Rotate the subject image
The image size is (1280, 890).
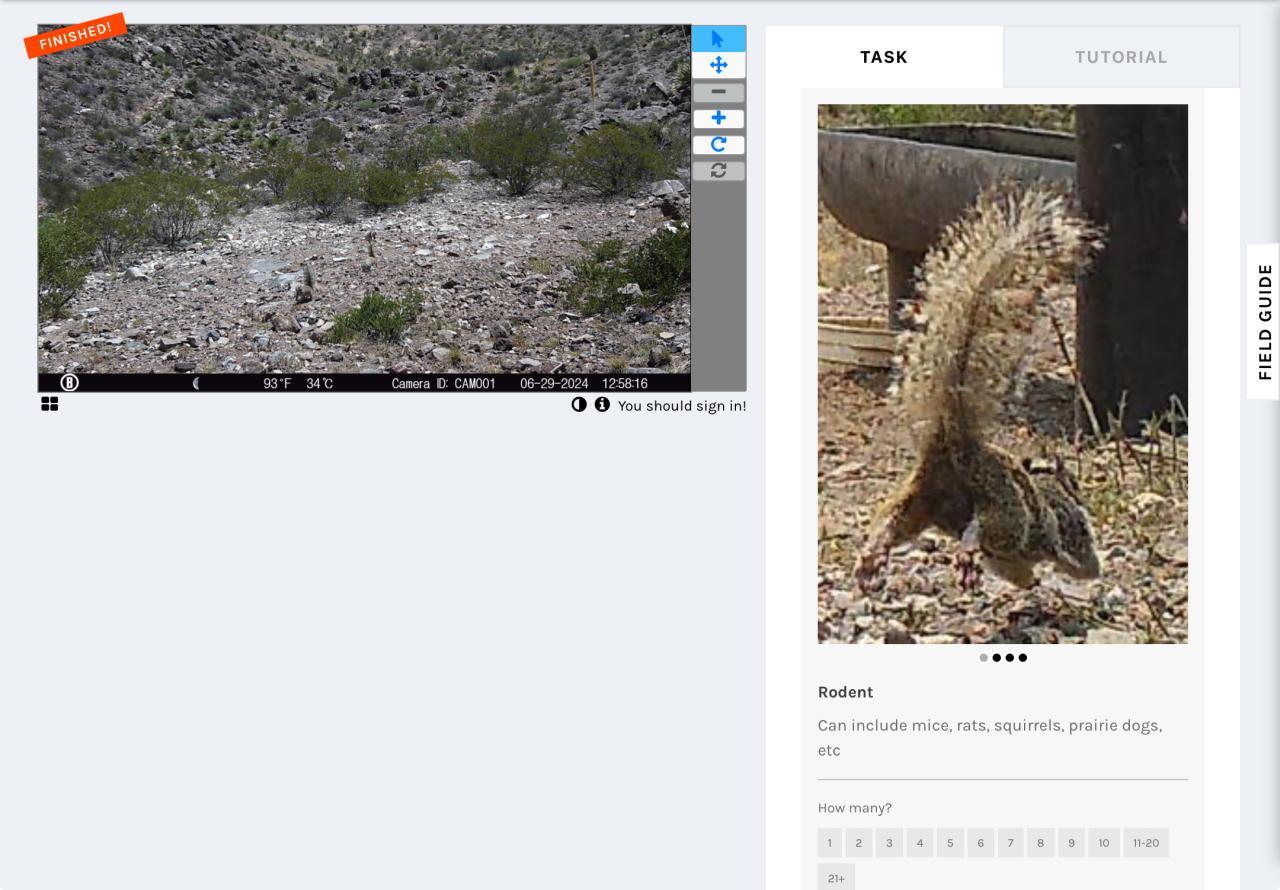pyautogui.click(x=718, y=144)
